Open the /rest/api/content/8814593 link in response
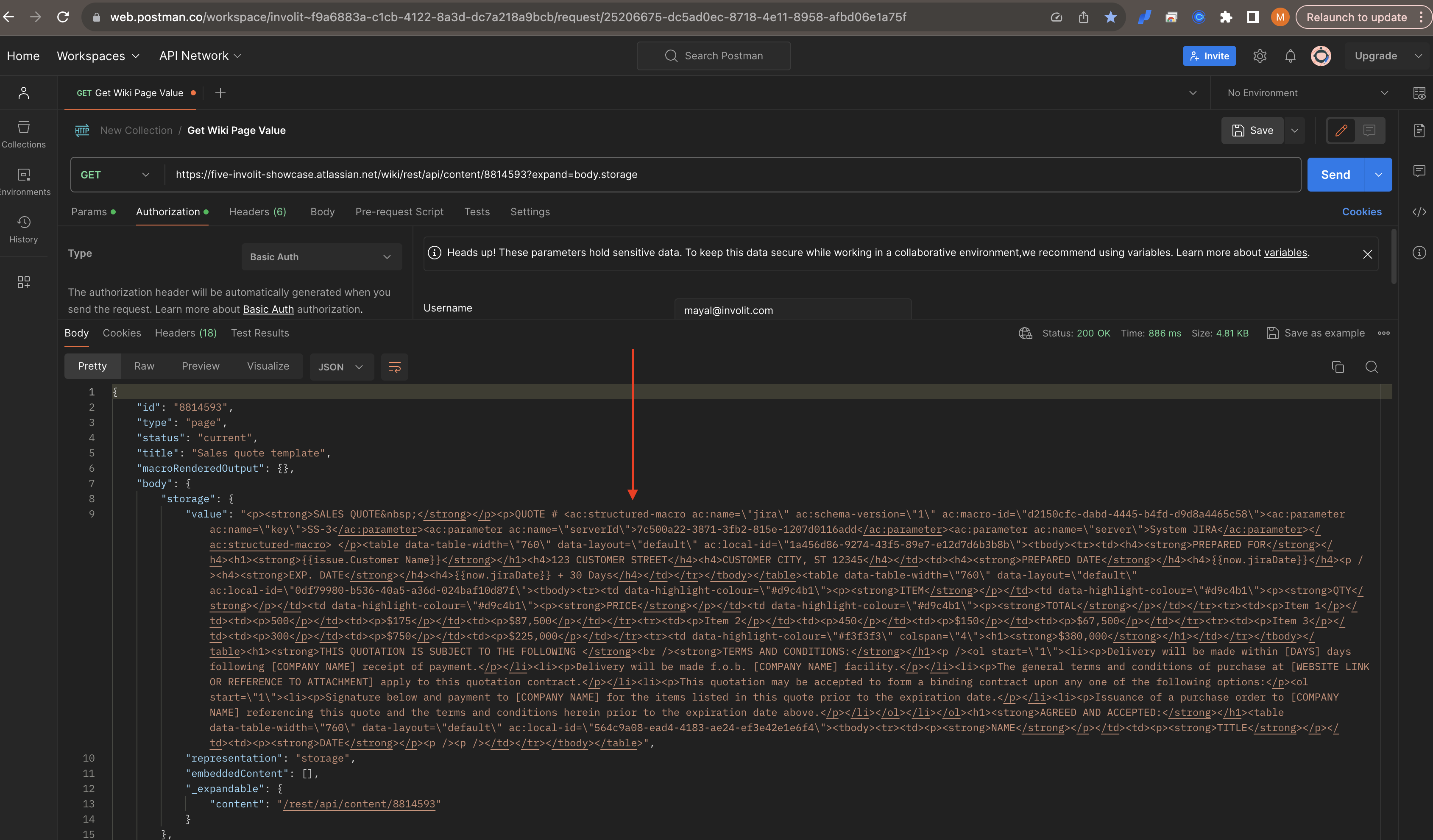Screen dimensions: 1433x840 coord(359,804)
